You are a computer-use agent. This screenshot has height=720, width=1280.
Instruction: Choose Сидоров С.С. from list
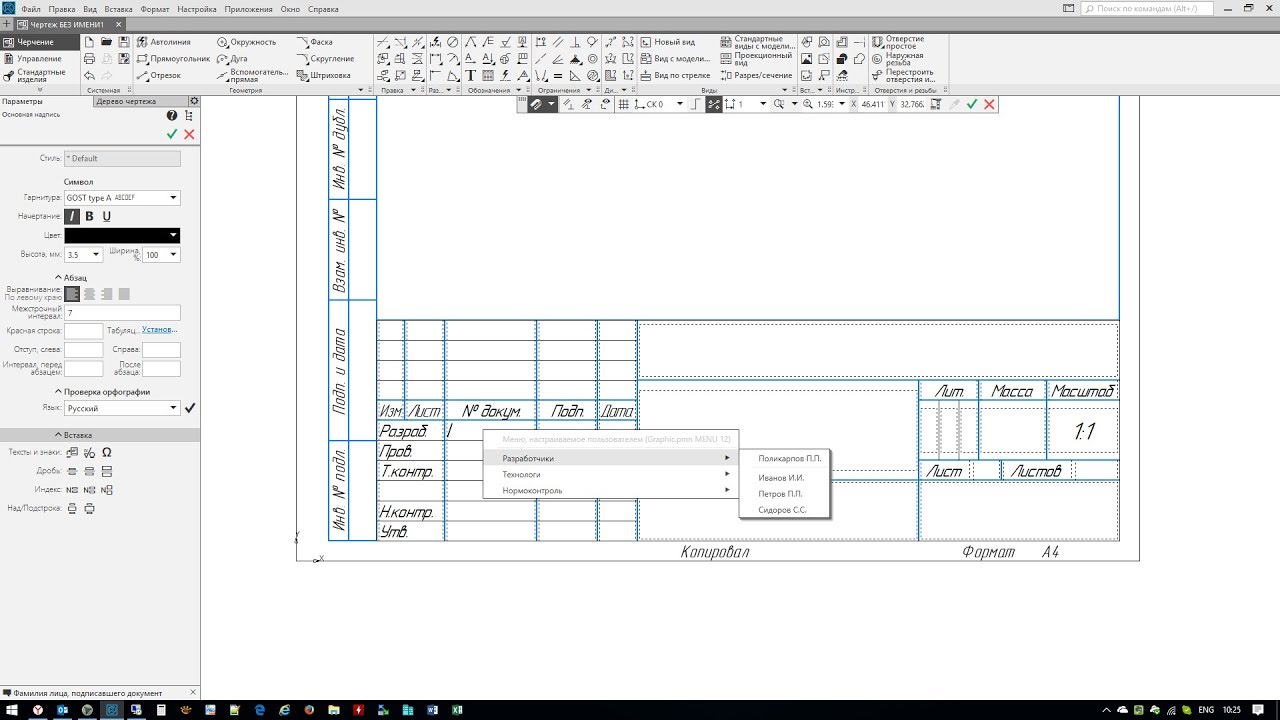click(782, 510)
